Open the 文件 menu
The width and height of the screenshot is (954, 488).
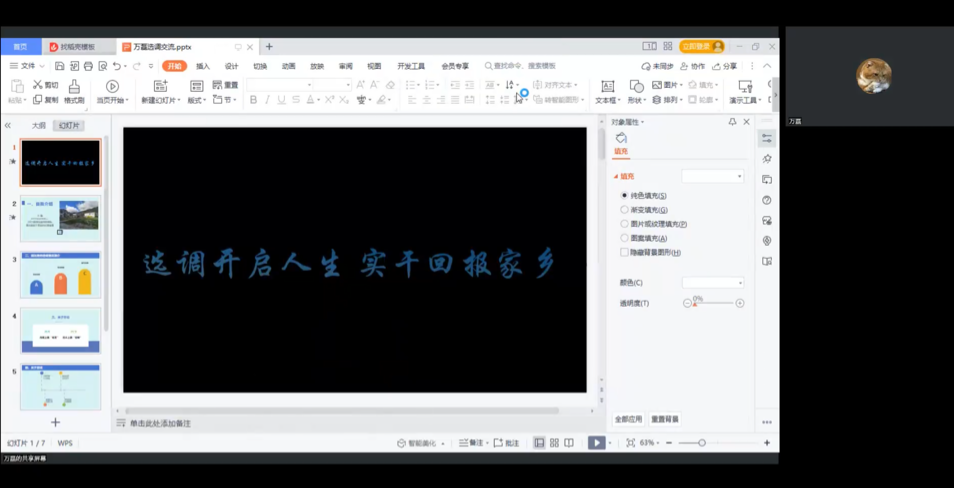tap(26, 66)
